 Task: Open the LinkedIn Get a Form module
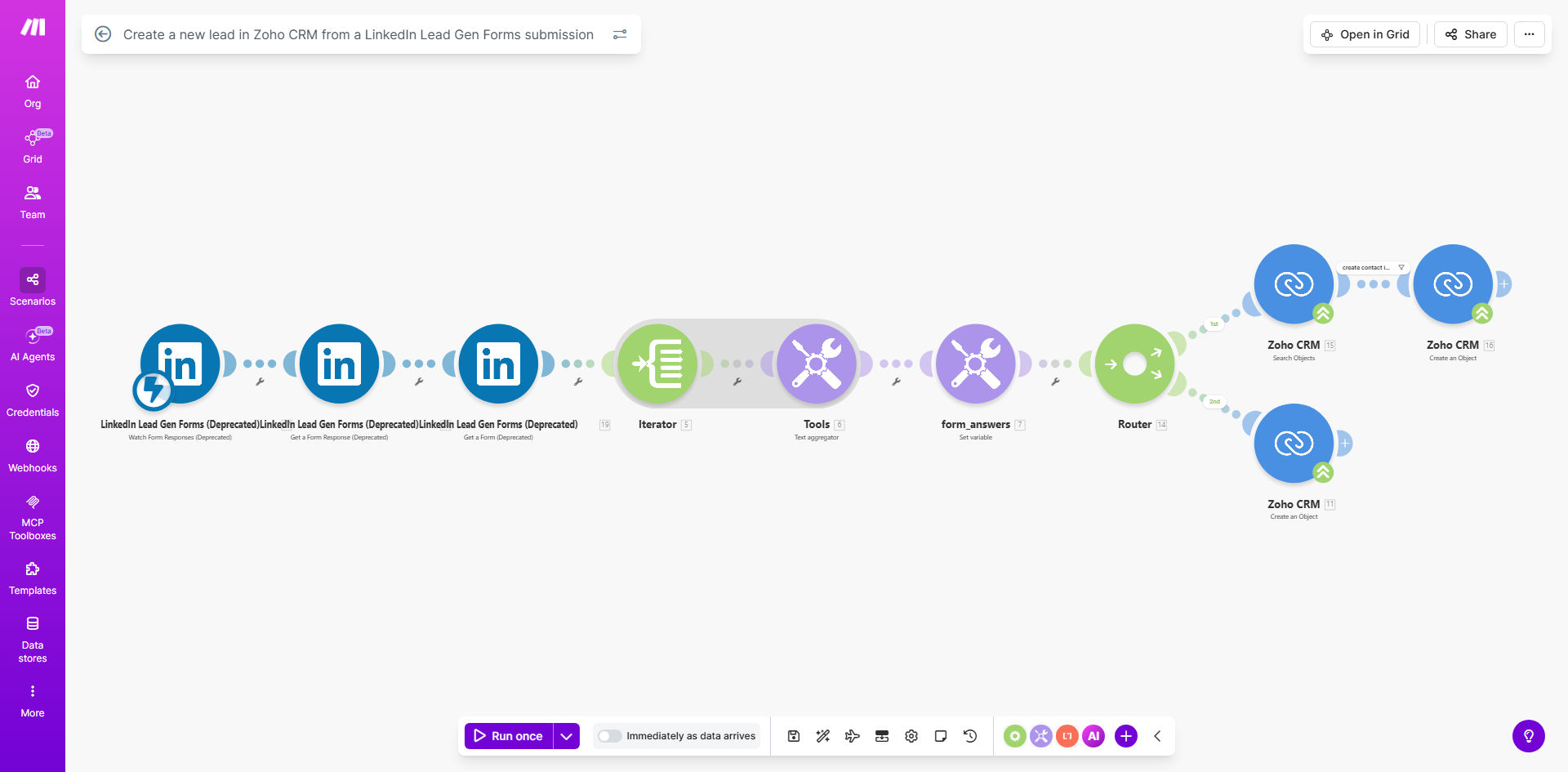499,364
